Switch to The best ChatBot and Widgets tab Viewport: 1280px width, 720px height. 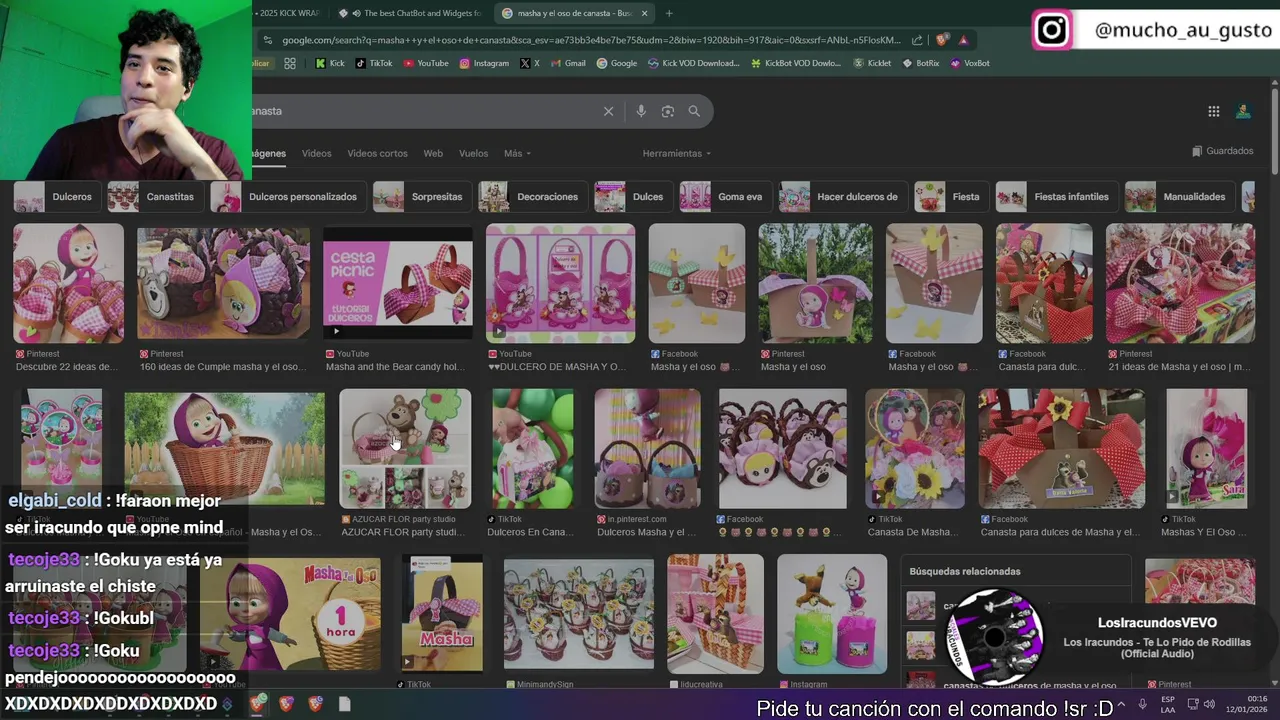[x=410, y=13]
